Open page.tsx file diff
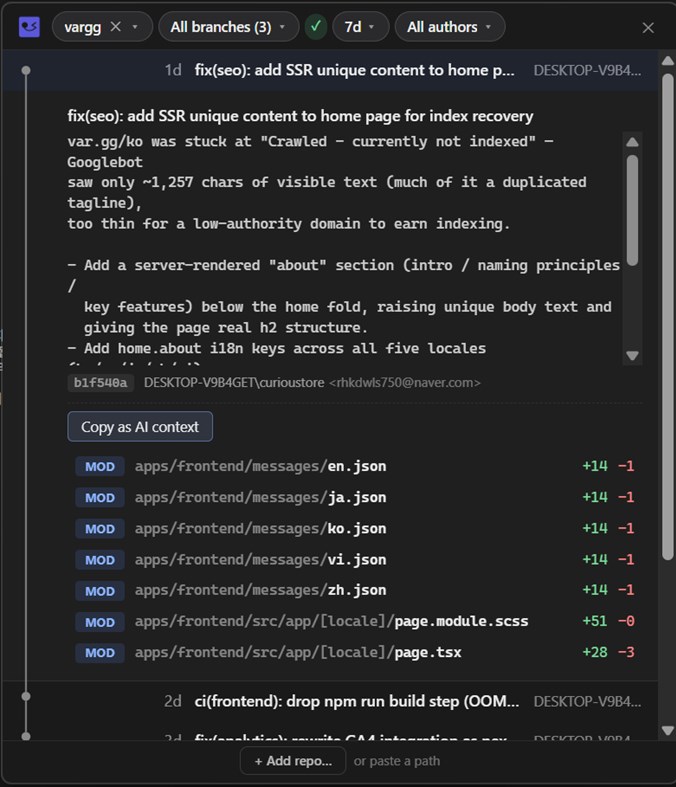Viewport: 676px width, 787px height. click(355, 652)
